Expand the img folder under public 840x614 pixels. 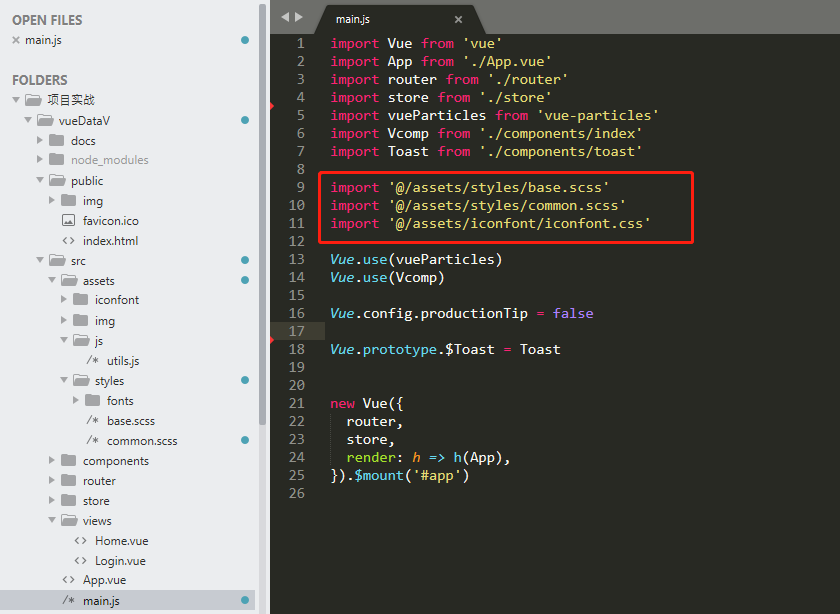[x=52, y=200]
